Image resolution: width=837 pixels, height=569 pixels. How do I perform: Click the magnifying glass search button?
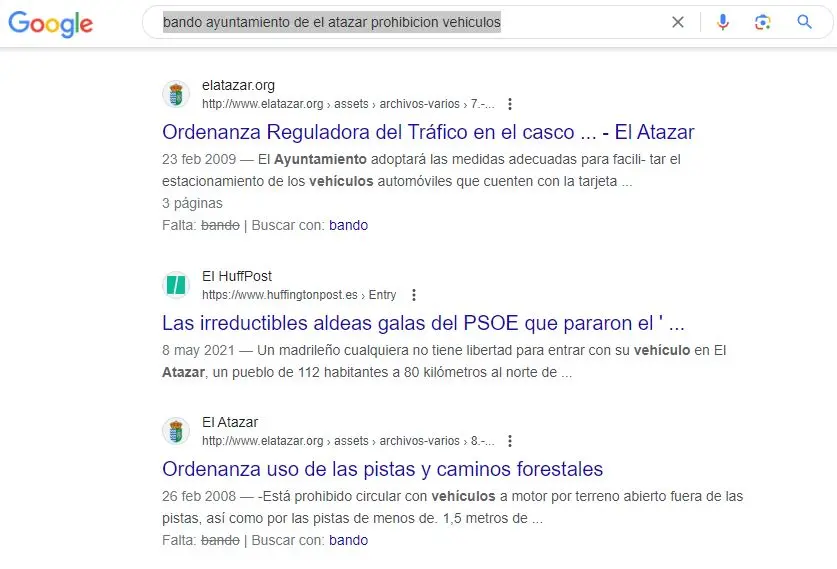point(804,22)
